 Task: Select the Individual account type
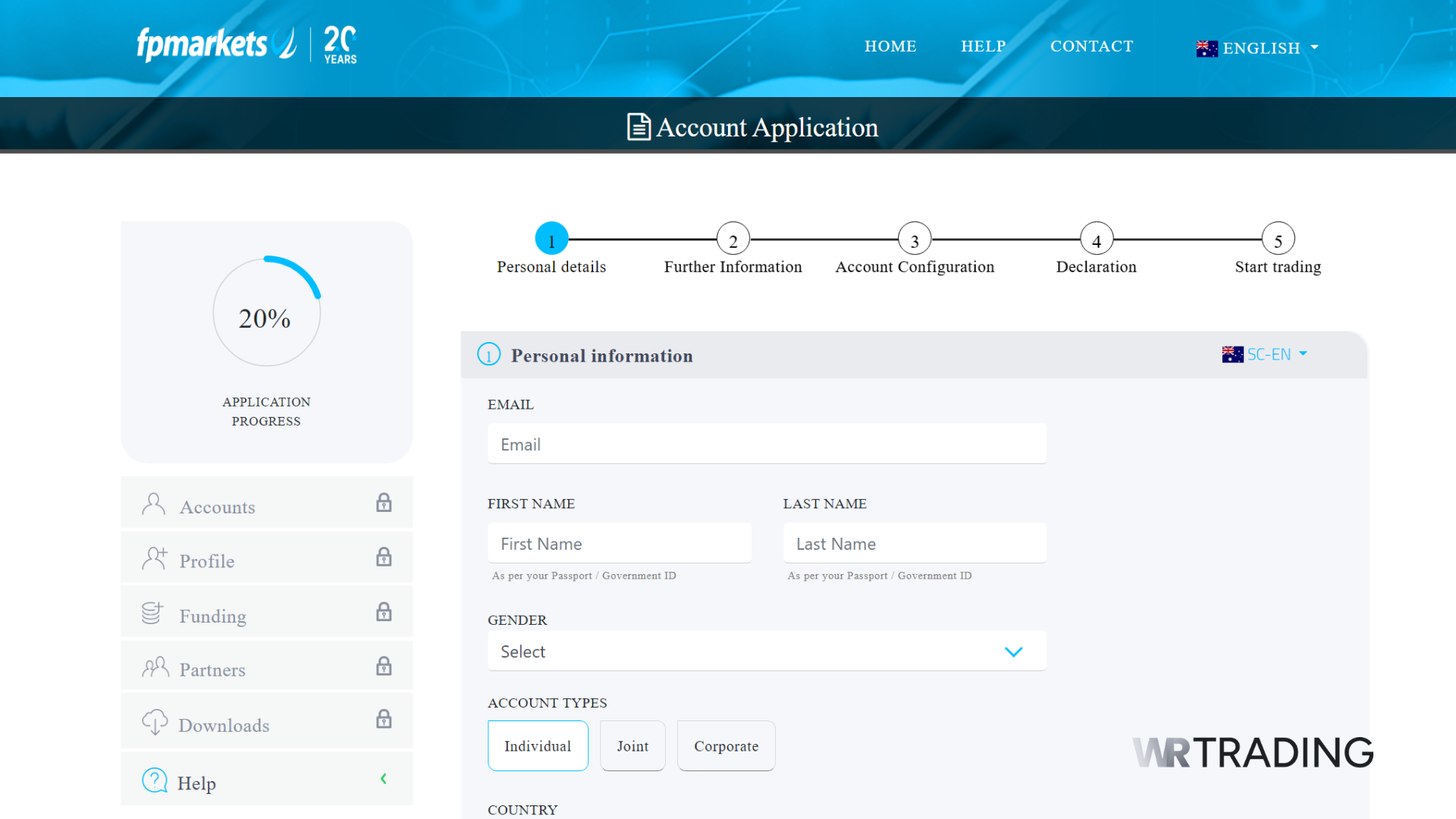(x=538, y=746)
